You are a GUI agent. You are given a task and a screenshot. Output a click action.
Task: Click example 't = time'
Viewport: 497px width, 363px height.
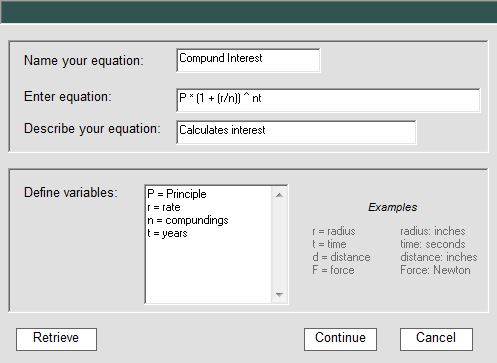[329, 244]
